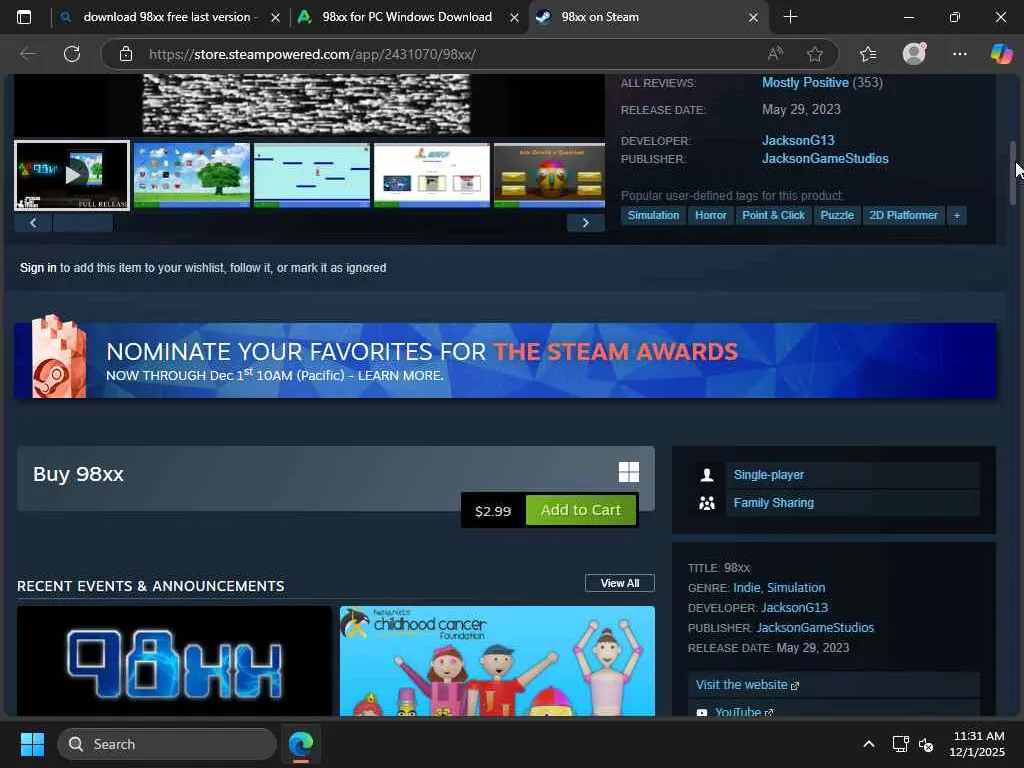Image resolution: width=1024 pixels, height=768 pixels.
Task: Switch to 'download 98xx free last version' tab
Action: (x=170, y=17)
